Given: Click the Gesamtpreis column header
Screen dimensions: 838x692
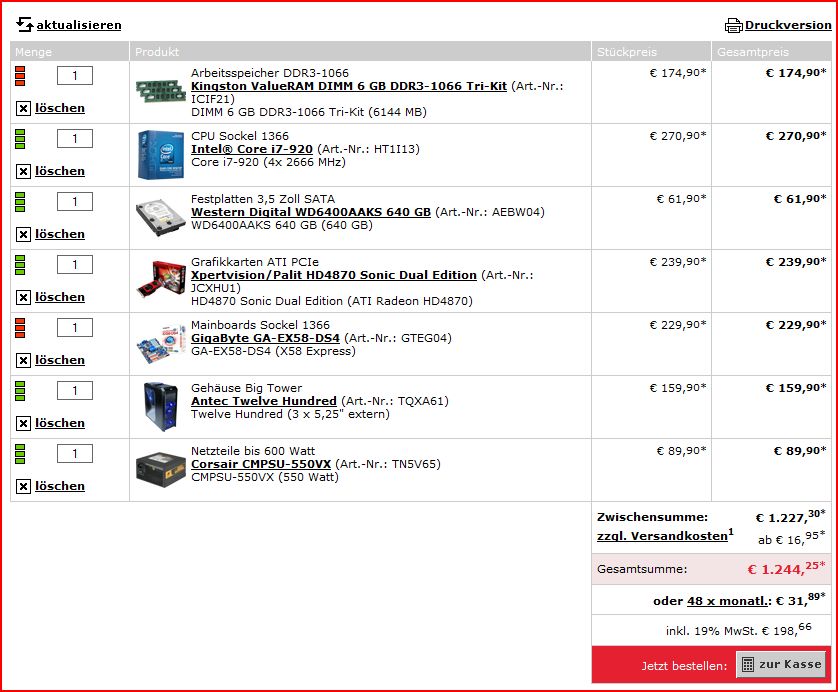Looking at the screenshot, I should click(771, 52).
